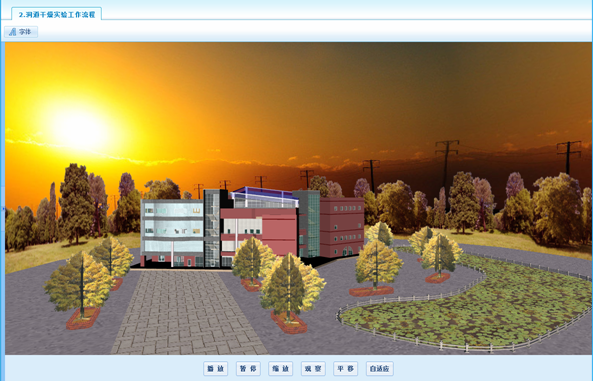Viewport: 593px width, 381px height.
Task: Select the 观察 observe mode
Action: click(x=313, y=369)
